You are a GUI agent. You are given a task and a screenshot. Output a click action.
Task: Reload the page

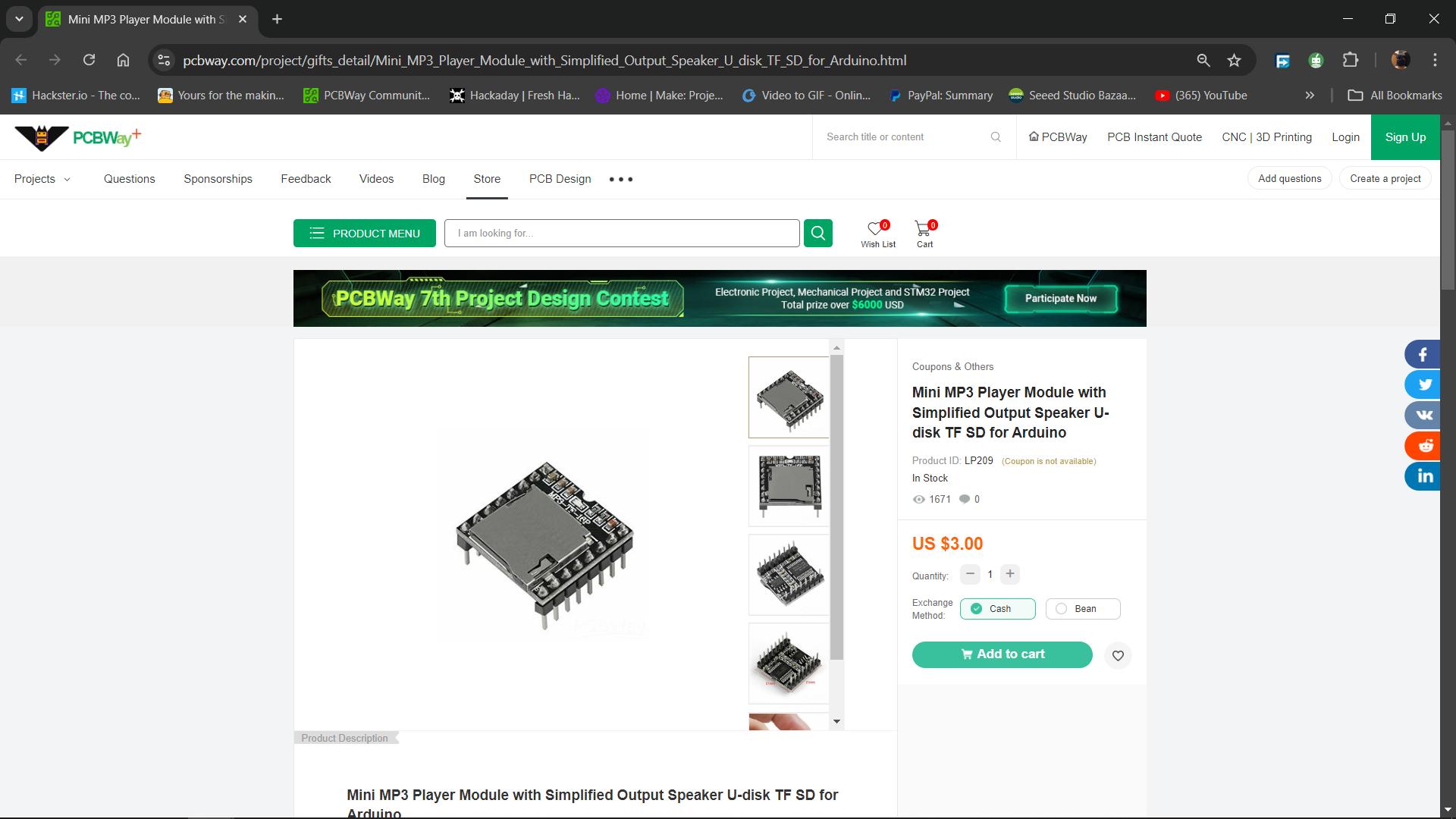(89, 61)
